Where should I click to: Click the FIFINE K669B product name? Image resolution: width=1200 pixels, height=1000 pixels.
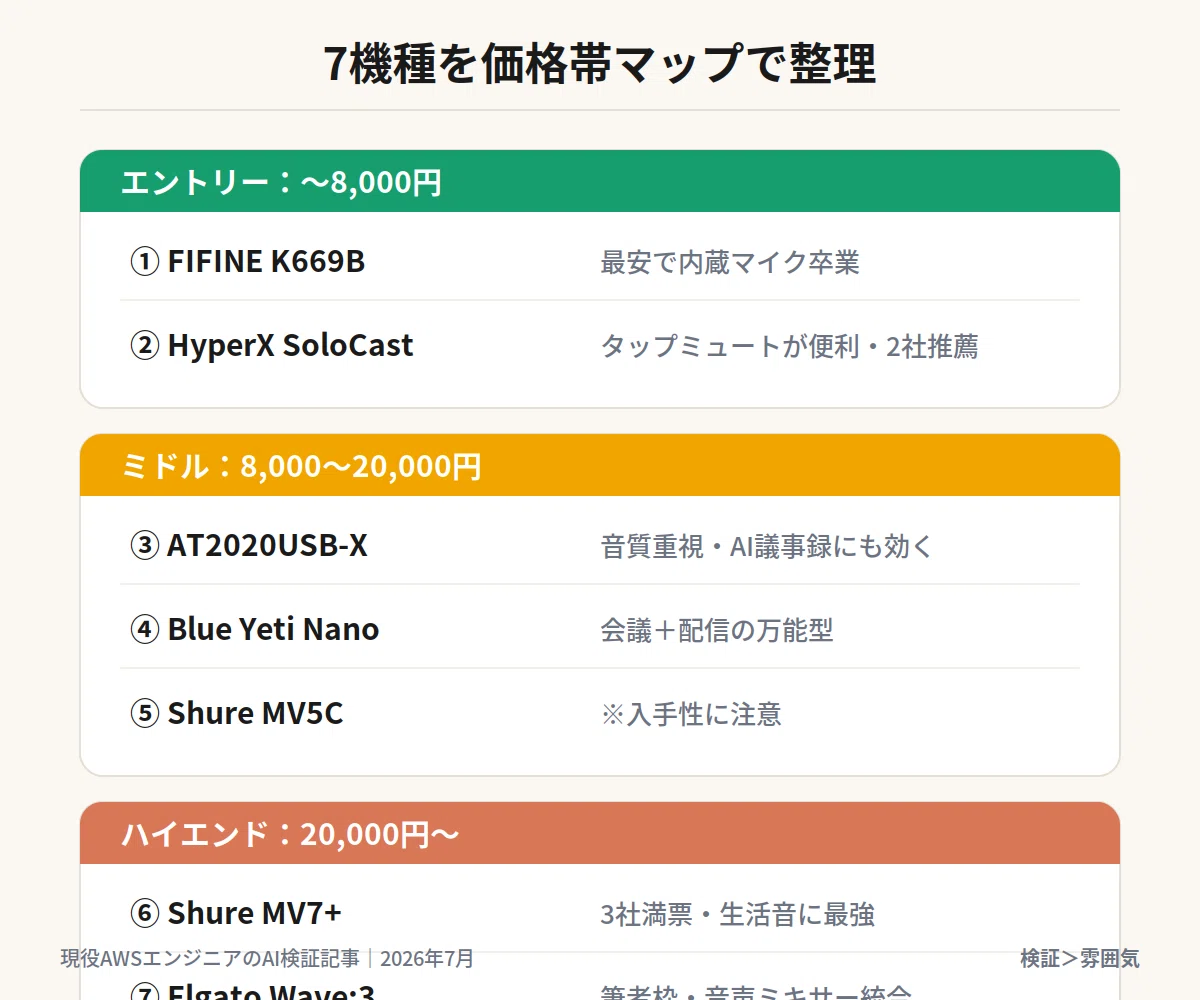266,262
